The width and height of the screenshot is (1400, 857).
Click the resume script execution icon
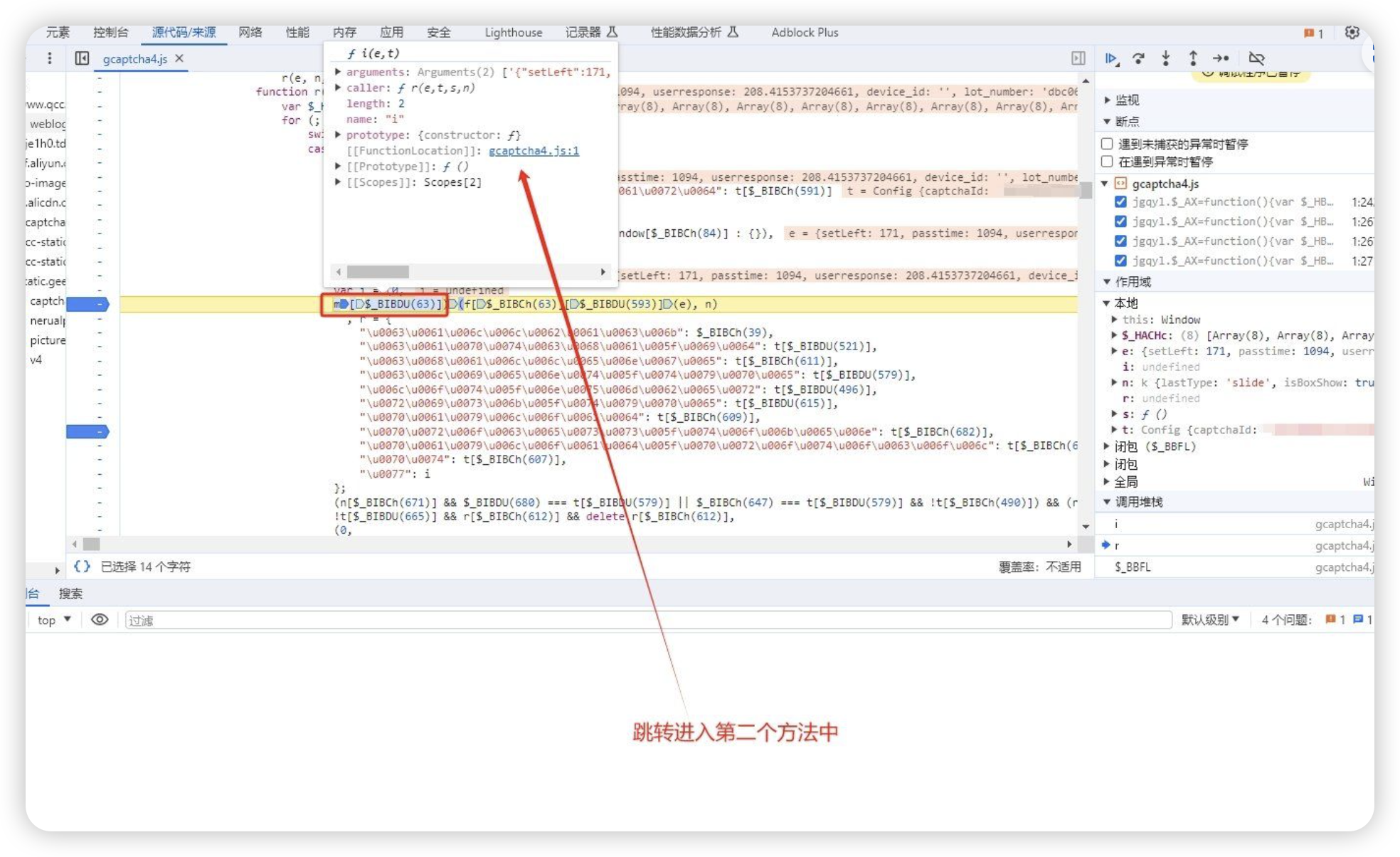click(1112, 58)
